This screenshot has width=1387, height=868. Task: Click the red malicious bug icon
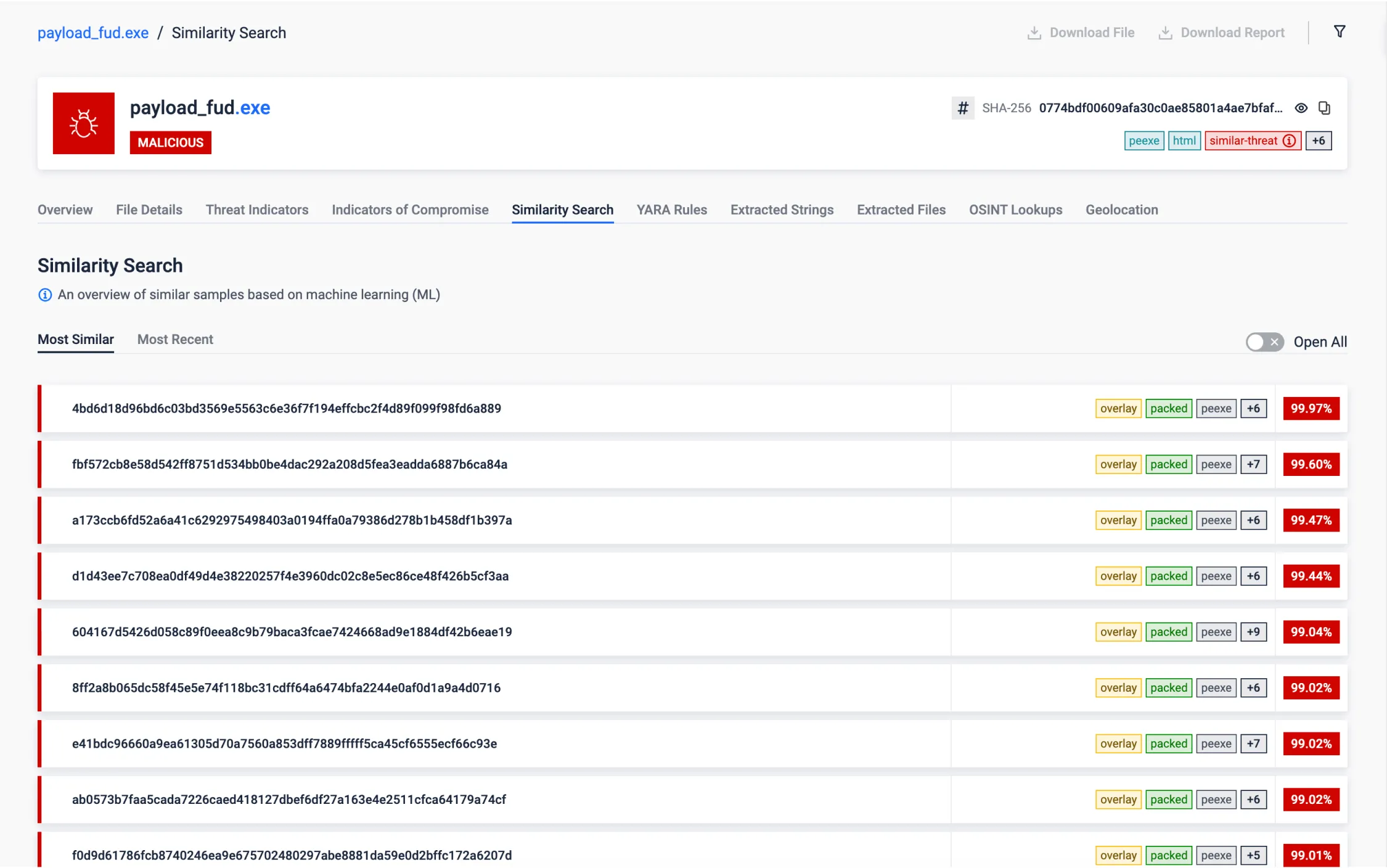[x=84, y=123]
